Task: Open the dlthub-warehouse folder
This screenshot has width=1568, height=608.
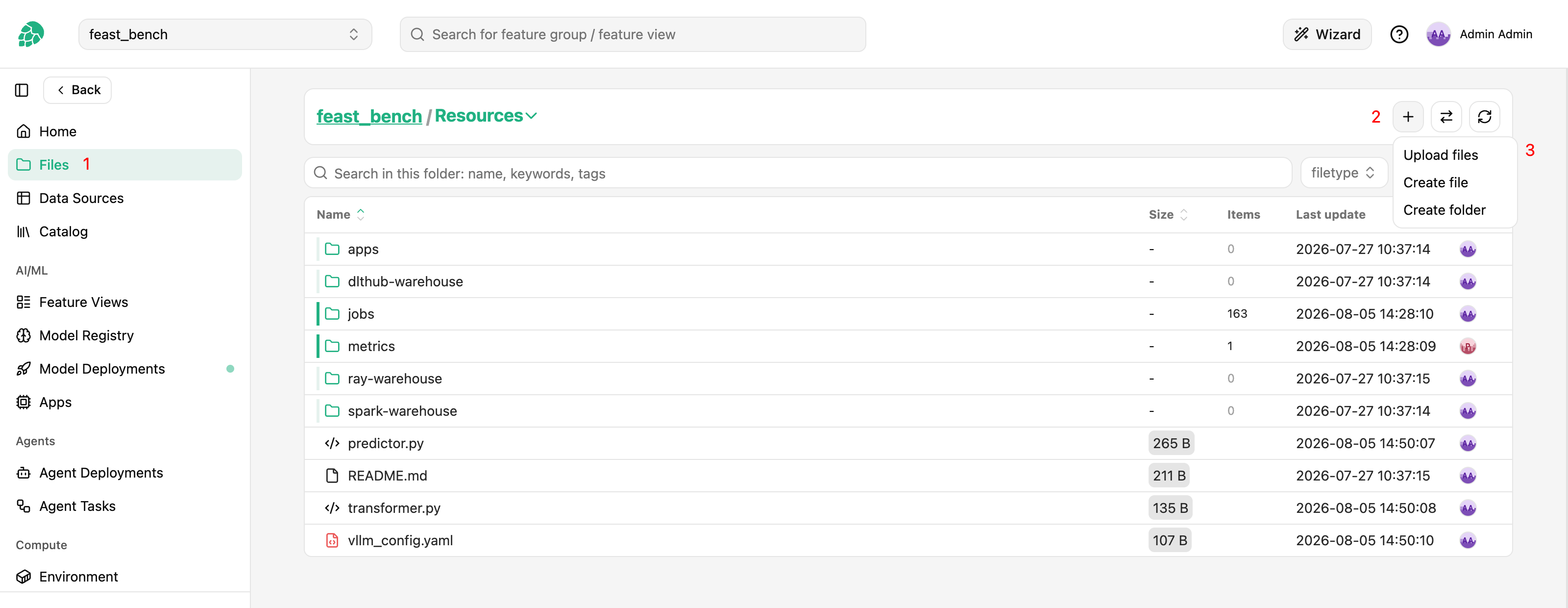Action: click(405, 281)
